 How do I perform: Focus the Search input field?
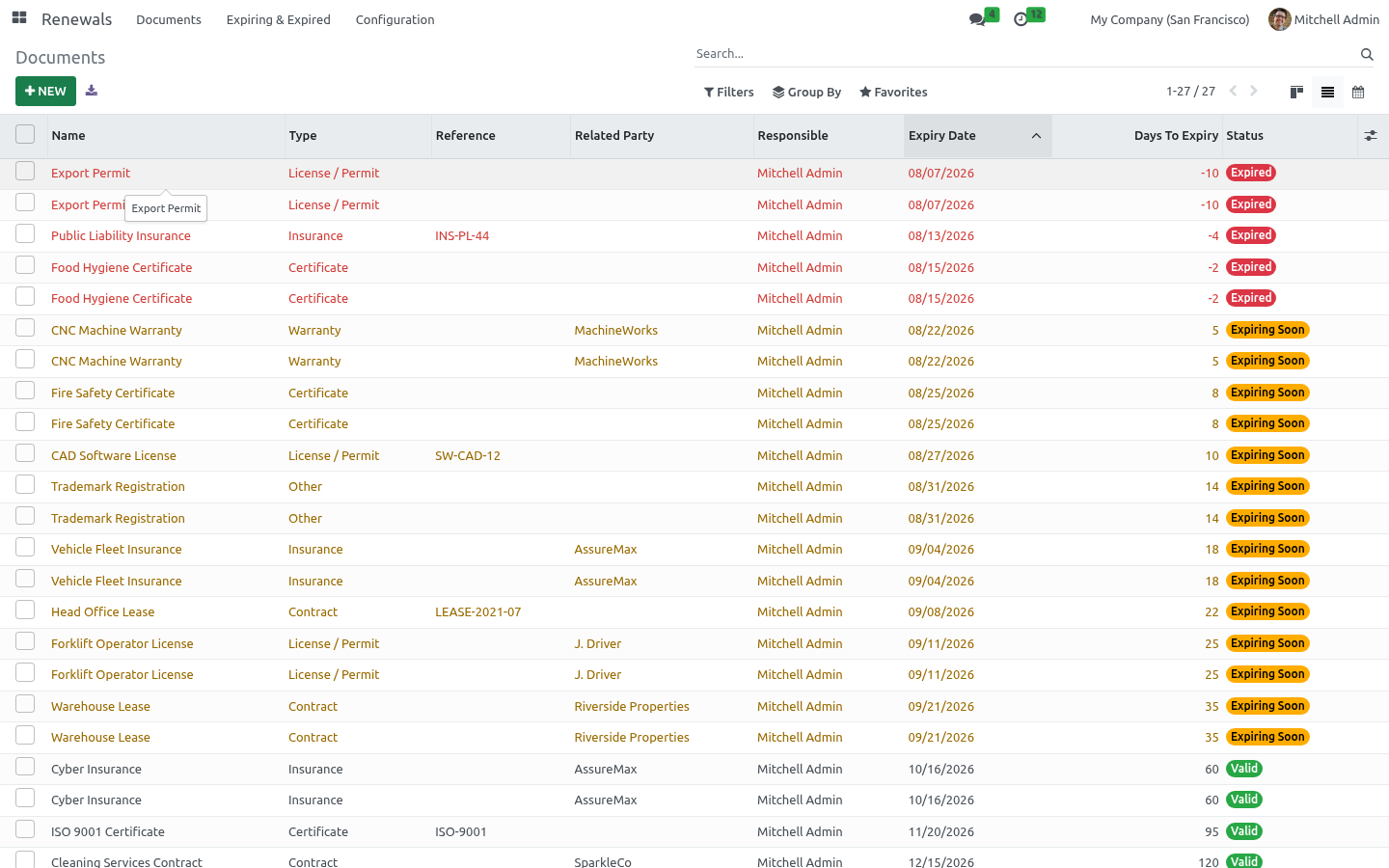pos(1025,54)
